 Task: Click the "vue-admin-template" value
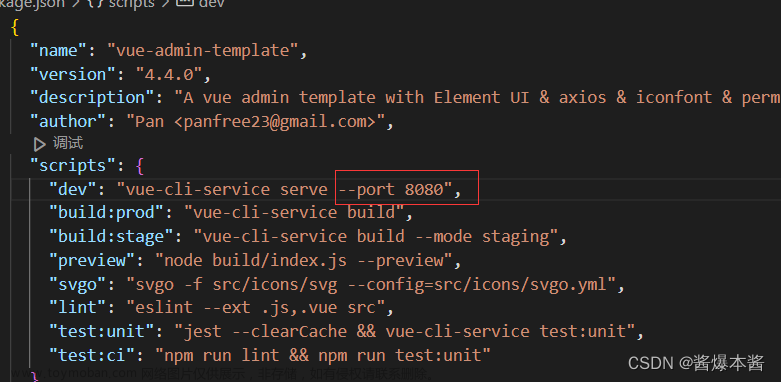(203, 51)
